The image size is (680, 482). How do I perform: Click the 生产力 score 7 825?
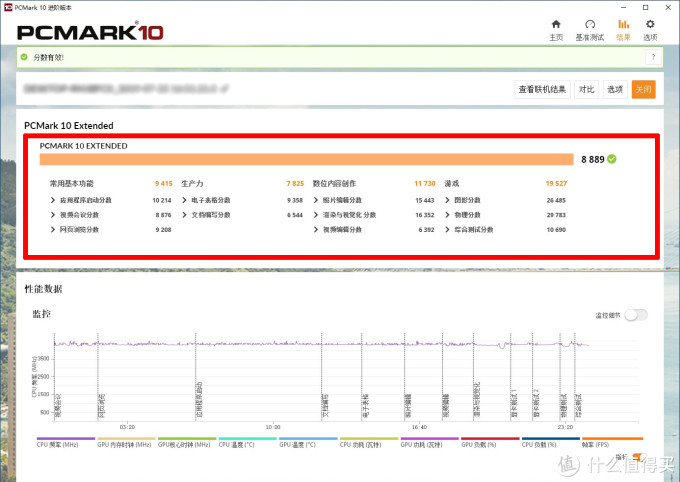click(295, 184)
